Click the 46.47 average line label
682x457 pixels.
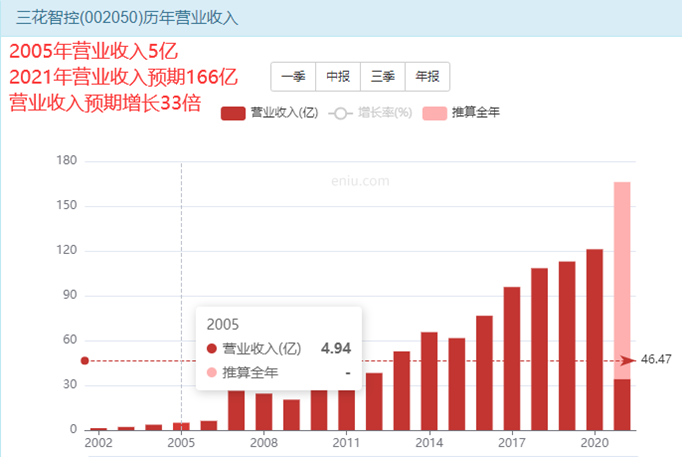[656, 359]
